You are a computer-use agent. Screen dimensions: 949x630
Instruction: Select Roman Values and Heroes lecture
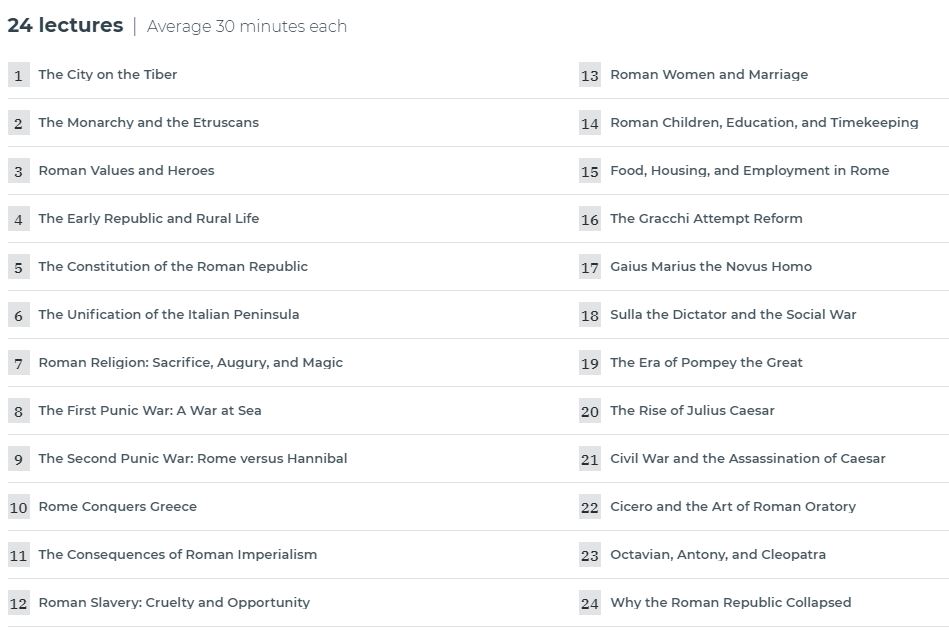pos(126,171)
